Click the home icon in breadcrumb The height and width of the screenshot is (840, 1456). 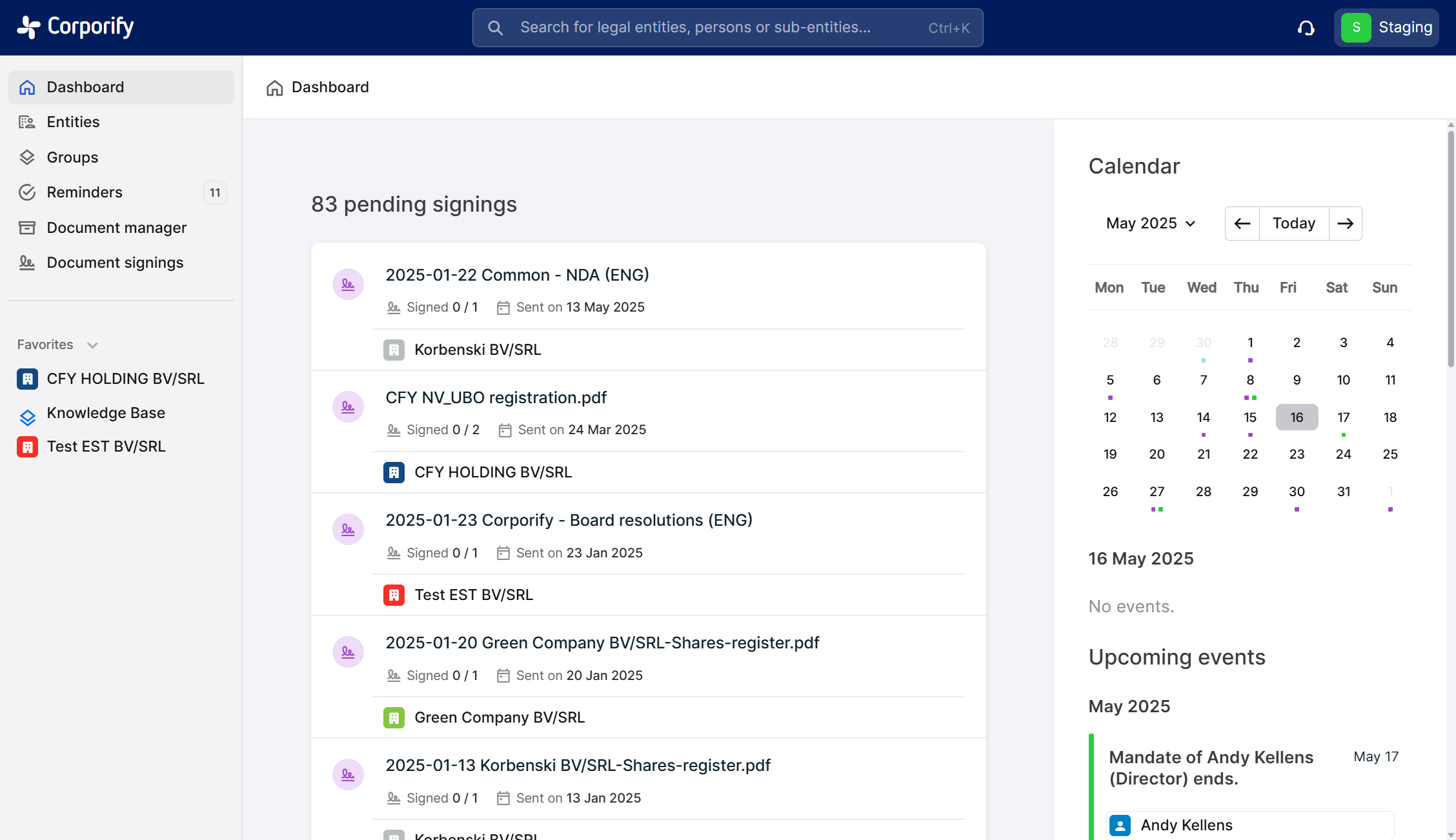(274, 88)
